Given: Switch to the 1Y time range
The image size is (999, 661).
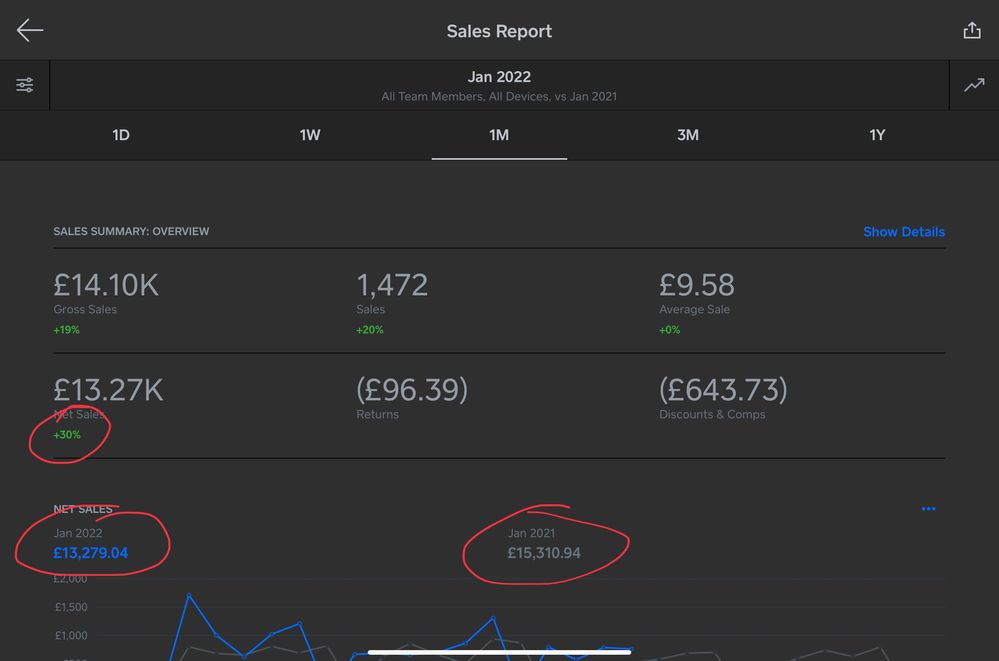Looking at the screenshot, I should coord(877,135).
